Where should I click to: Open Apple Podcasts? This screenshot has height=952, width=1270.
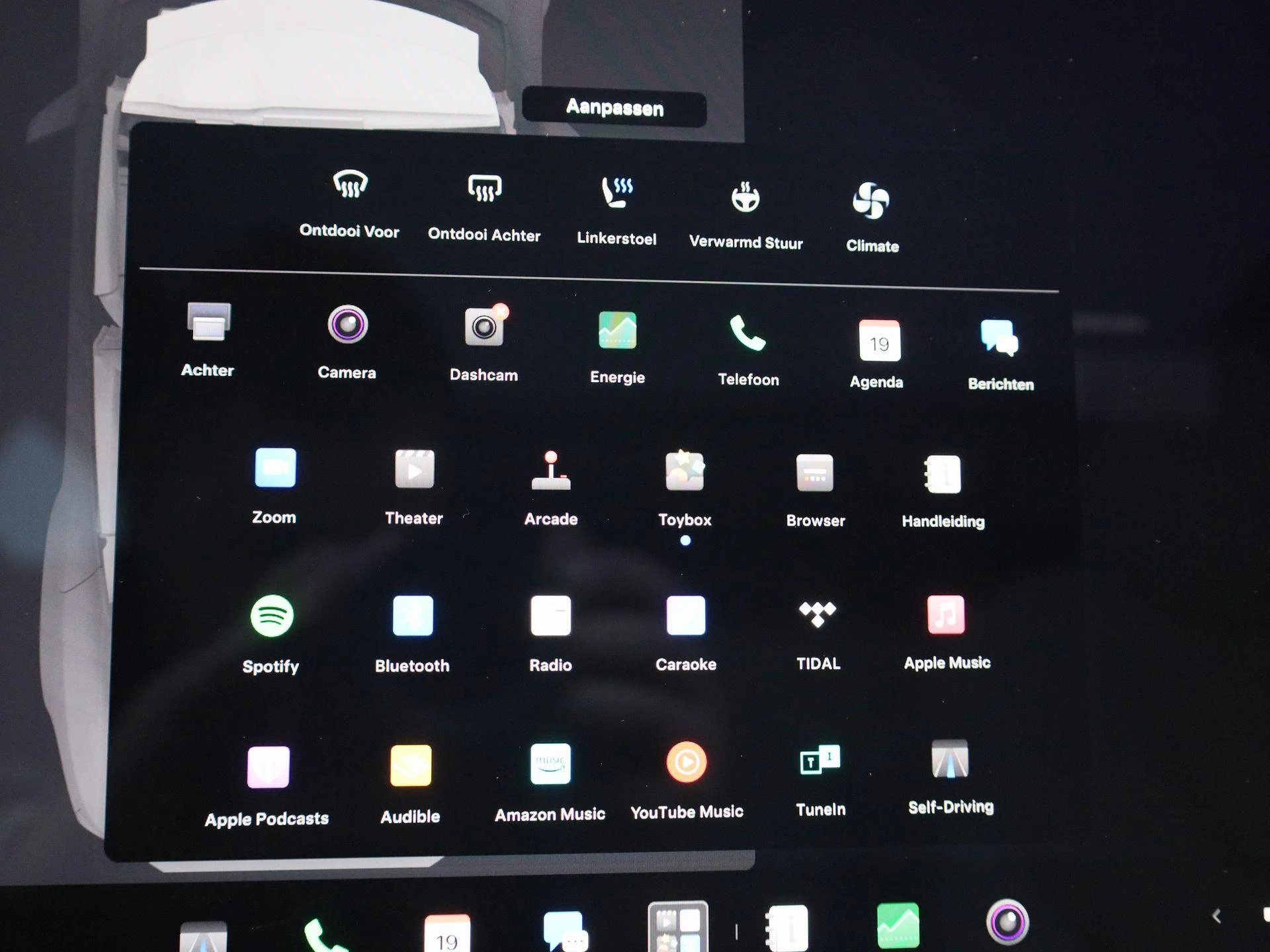[x=267, y=787]
